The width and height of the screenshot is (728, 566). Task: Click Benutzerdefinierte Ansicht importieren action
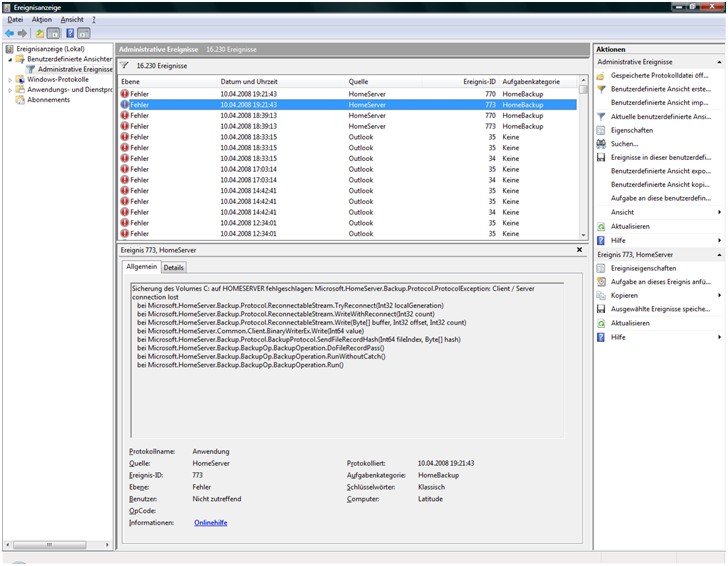(x=660, y=103)
